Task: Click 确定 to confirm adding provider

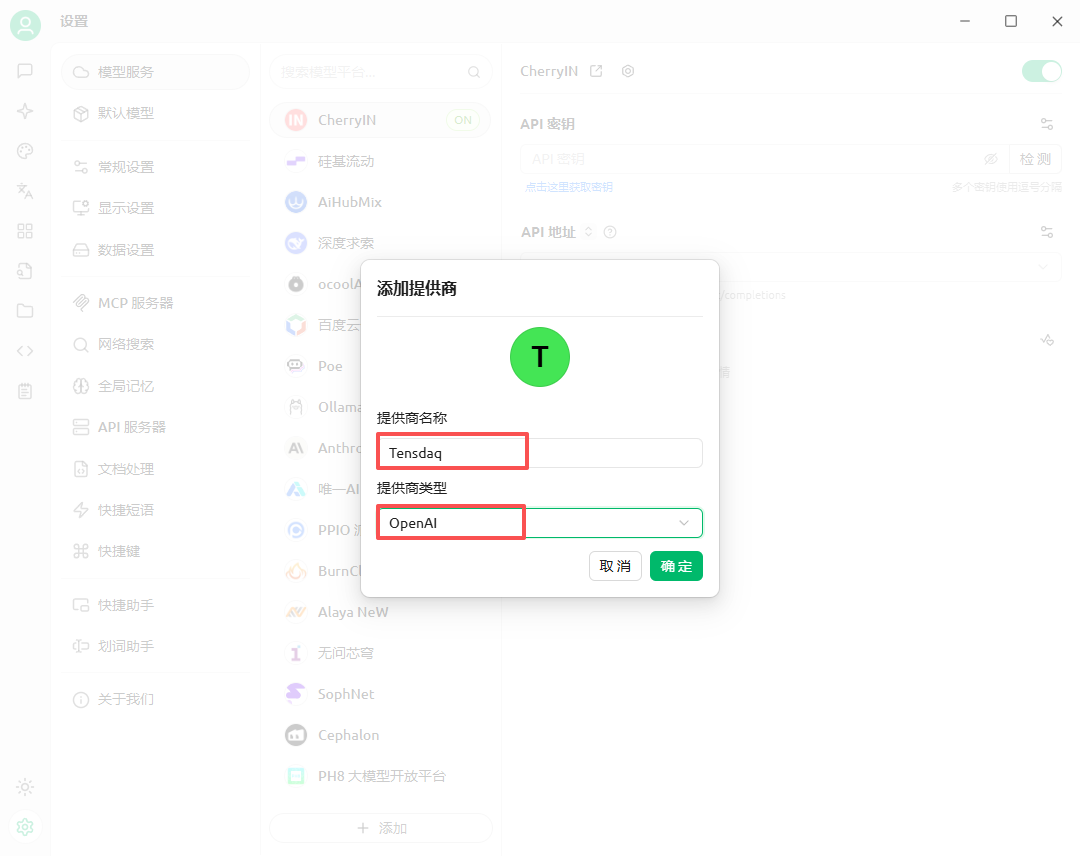Action: pos(676,566)
